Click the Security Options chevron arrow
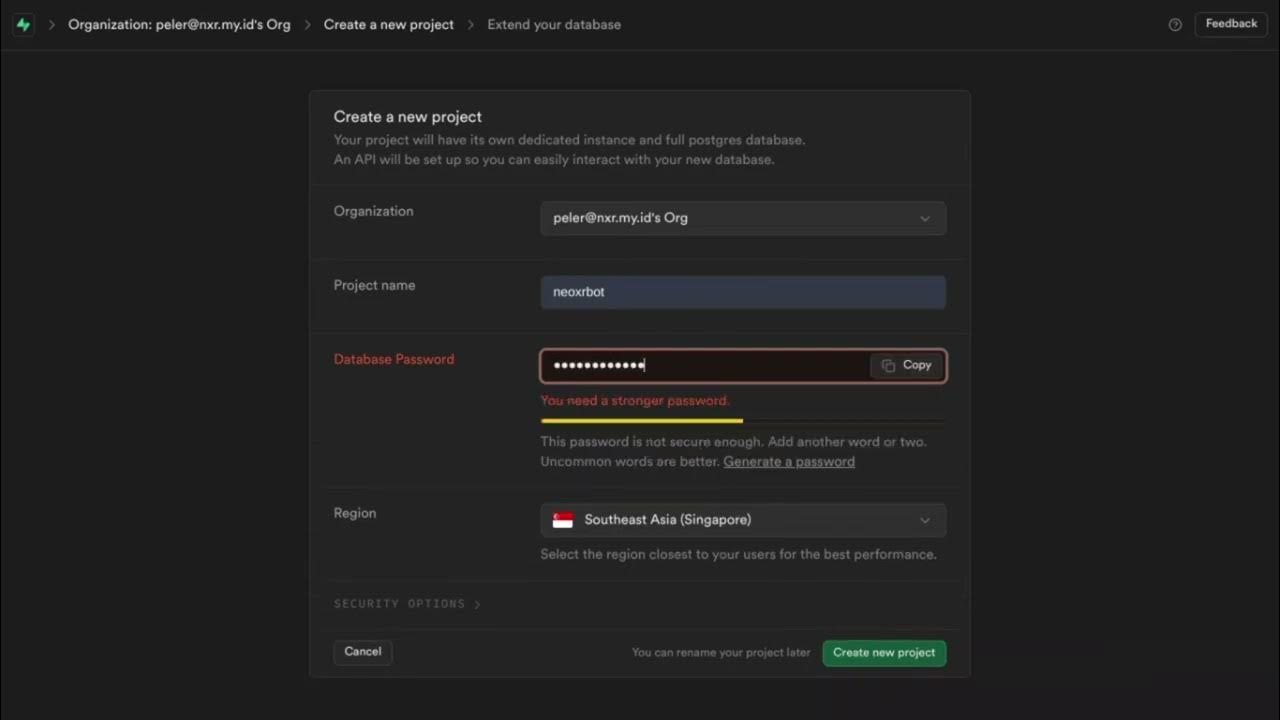The height and width of the screenshot is (720, 1280). tap(477, 604)
